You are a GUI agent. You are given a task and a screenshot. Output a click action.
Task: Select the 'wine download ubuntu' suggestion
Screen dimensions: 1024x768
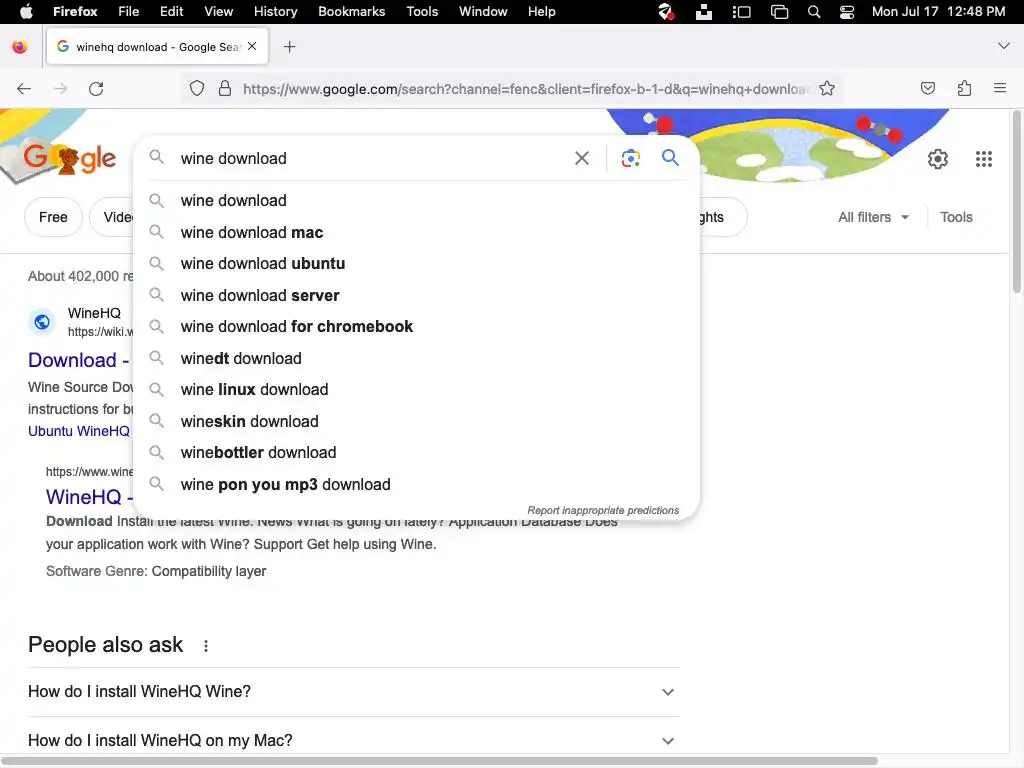click(x=416, y=264)
